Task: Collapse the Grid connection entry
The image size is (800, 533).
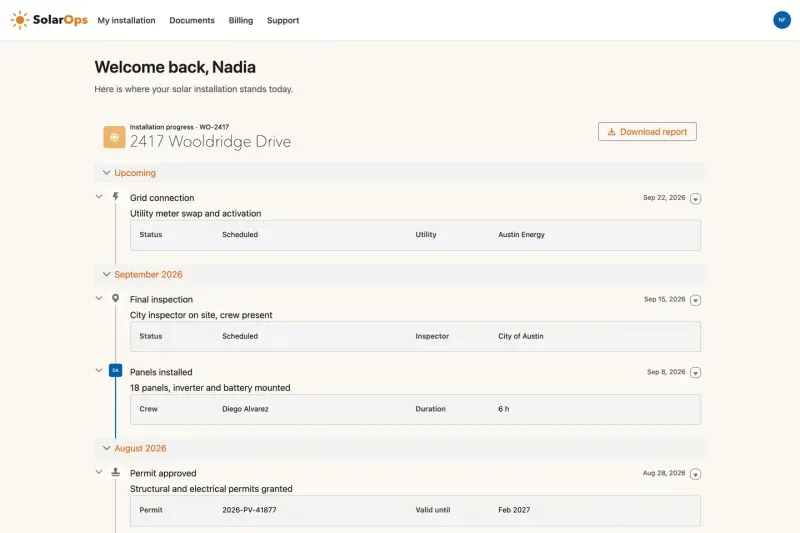Action: [x=99, y=196]
